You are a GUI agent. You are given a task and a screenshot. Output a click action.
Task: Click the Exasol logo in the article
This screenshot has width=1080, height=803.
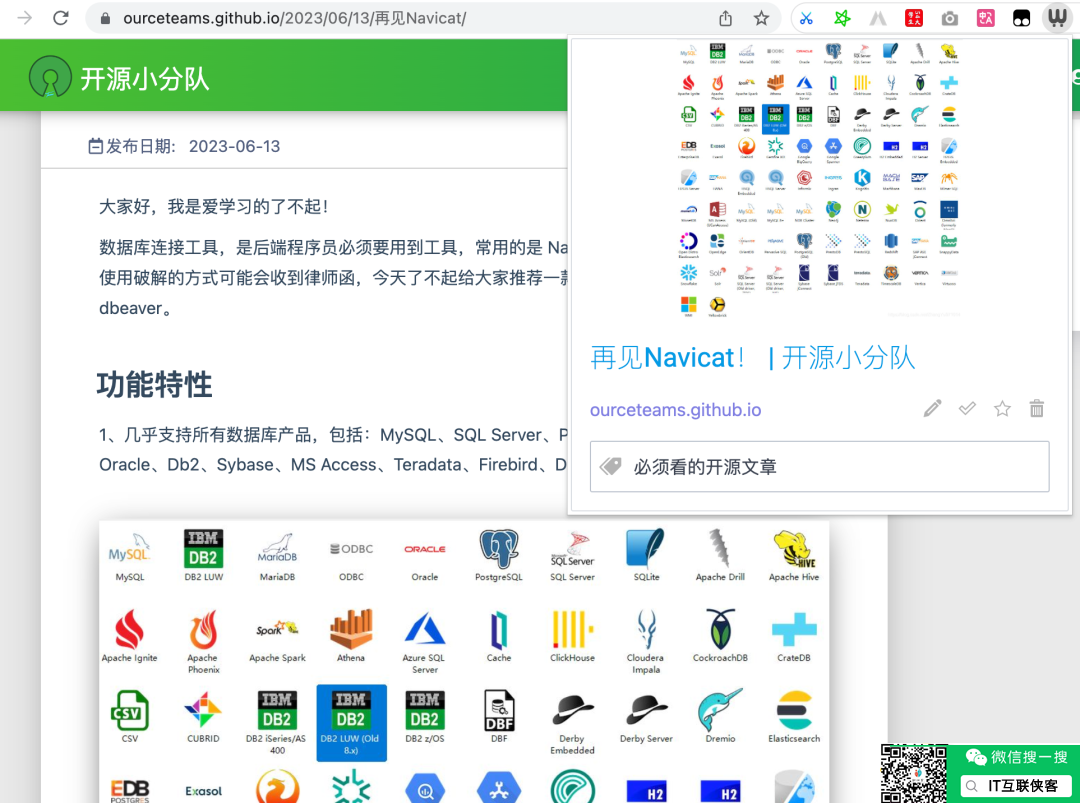pos(203,791)
